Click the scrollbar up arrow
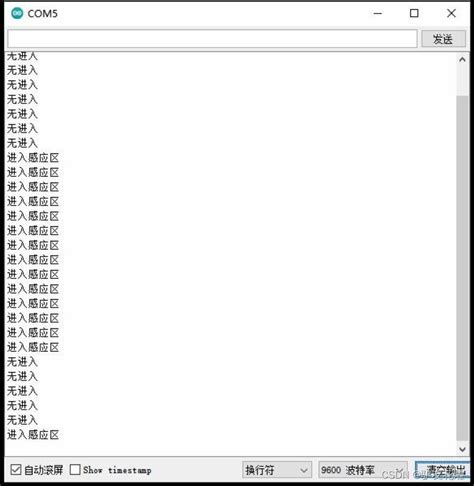474x486 pixels. tap(462, 60)
